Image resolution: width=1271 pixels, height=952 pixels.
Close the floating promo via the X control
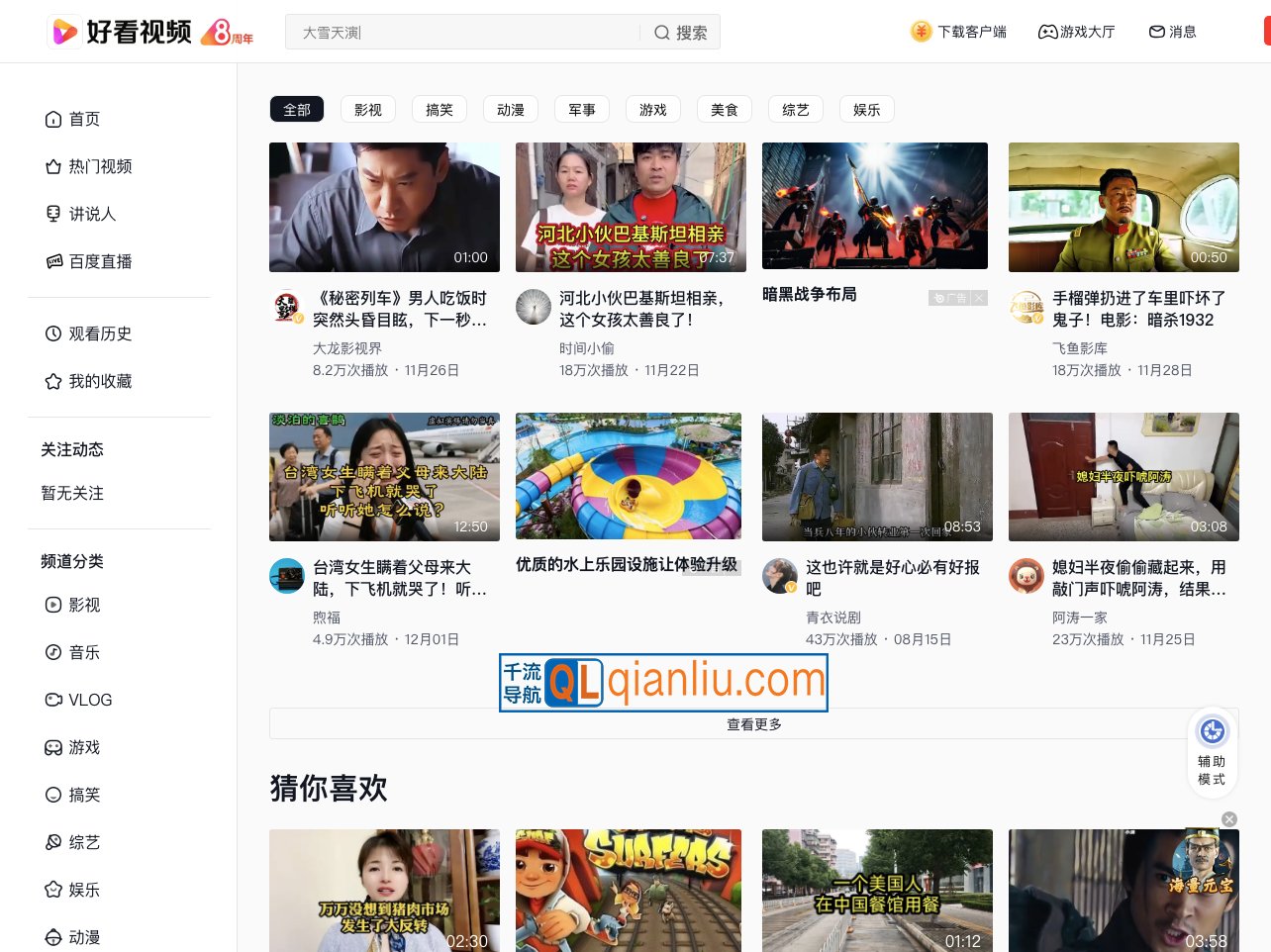pos(1228,819)
